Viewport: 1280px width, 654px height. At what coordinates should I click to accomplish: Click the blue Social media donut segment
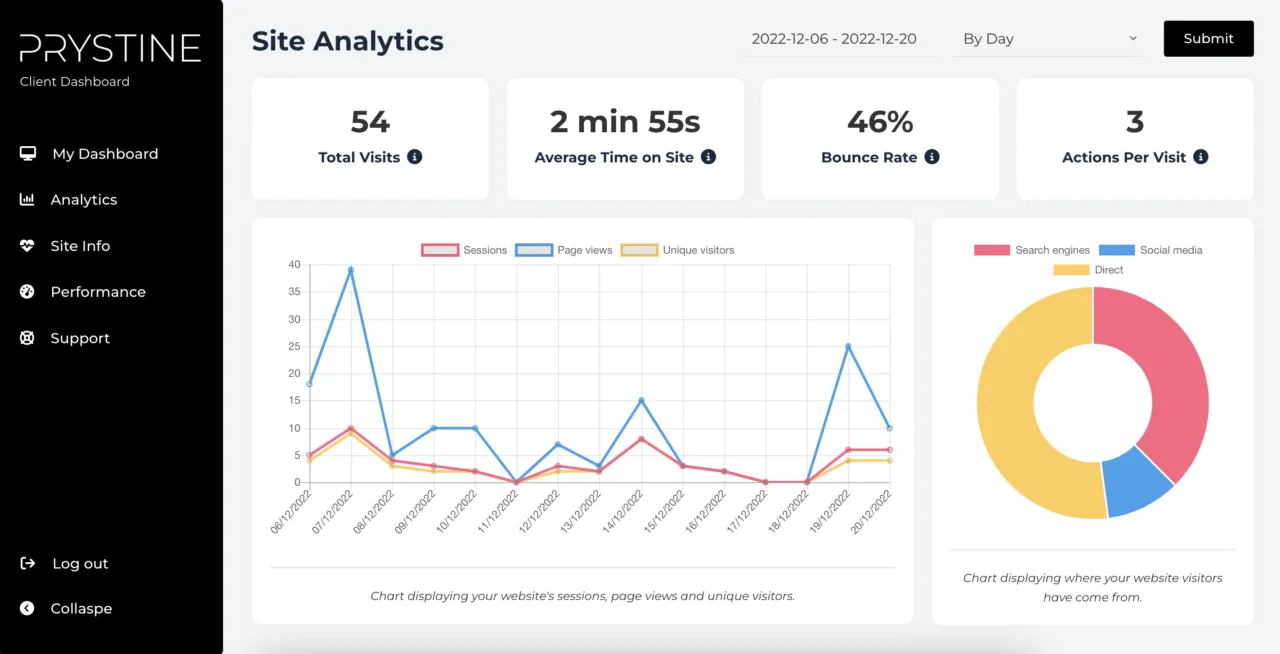(1137, 484)
